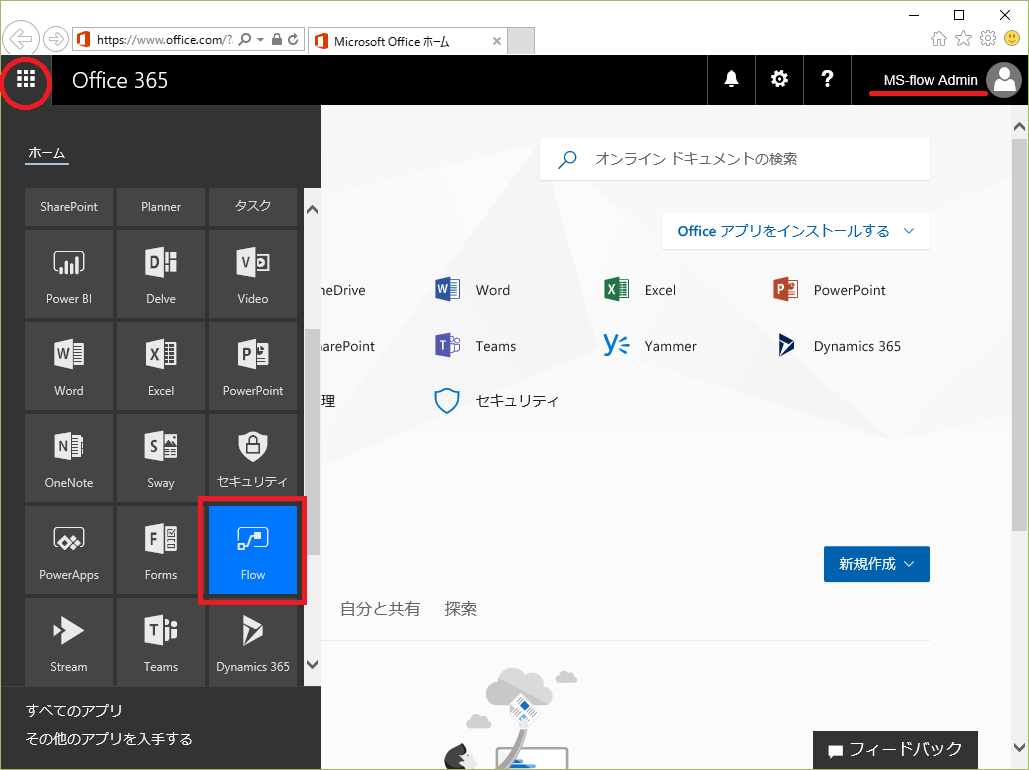The height and width of the screenshot is (770, 1029).
Task: Open Dynamics 365 tile in app launcher
Action: (253, 641)
